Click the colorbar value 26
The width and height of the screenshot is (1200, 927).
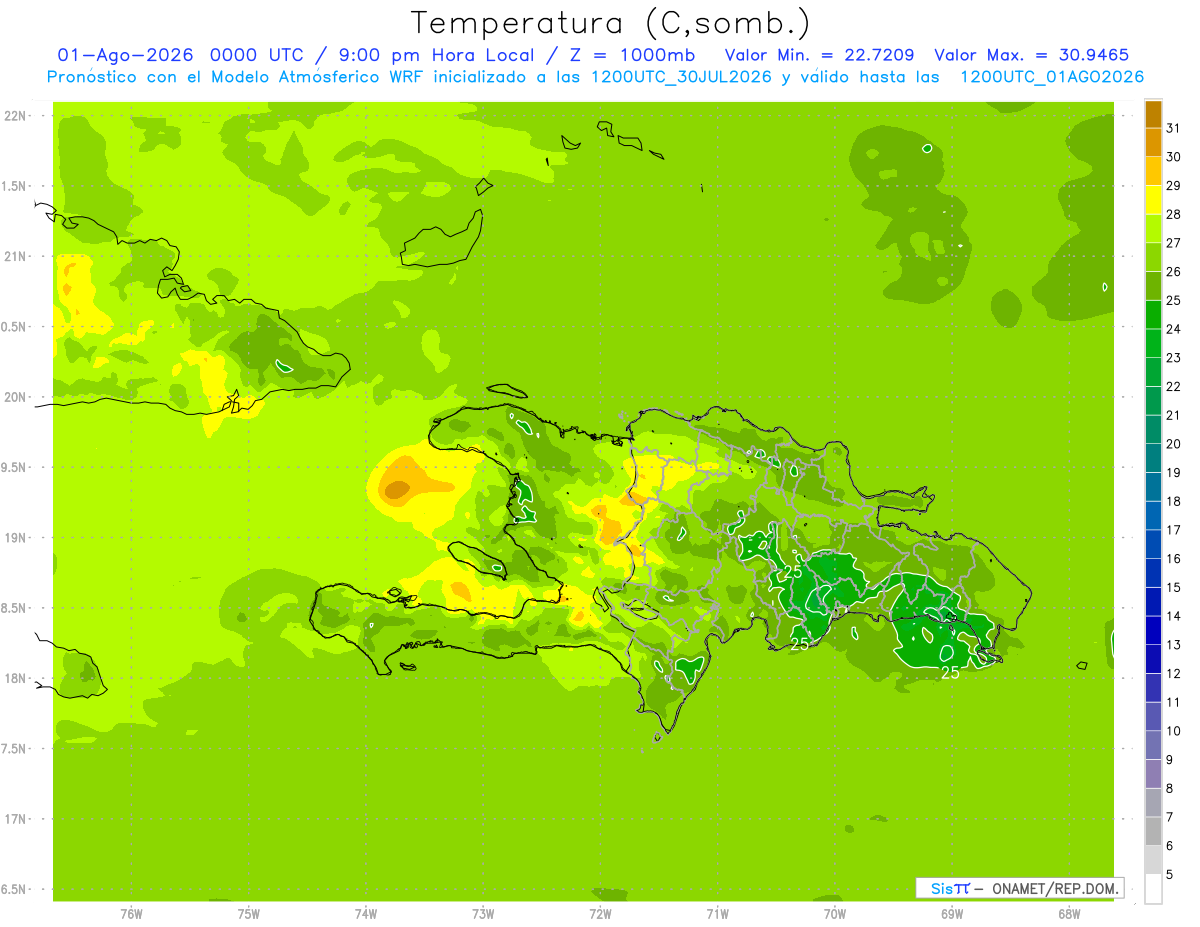(x=1173, y=271)
